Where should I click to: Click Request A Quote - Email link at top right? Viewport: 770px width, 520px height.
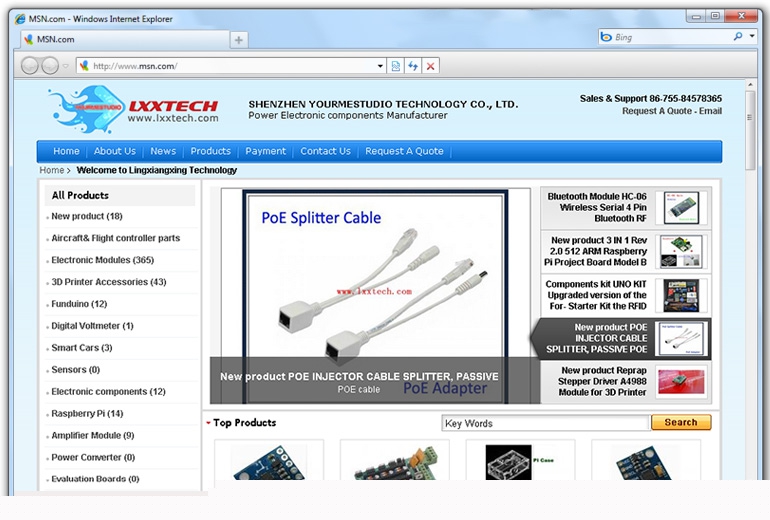click(x=672, y=111)
